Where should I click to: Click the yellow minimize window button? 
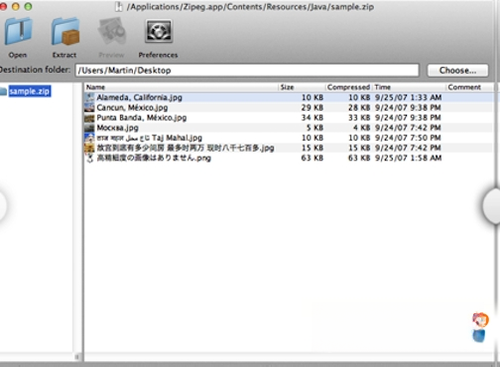click(16, 6)
